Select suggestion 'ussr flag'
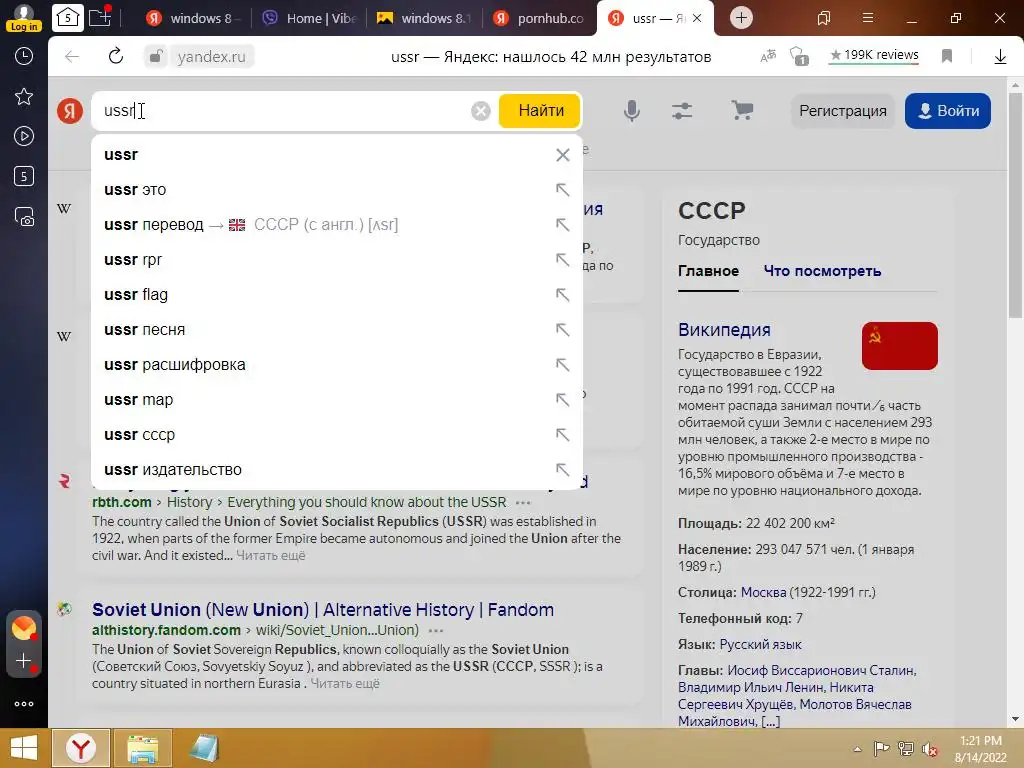This screenshot has height=768, width=1024. coord(336,295)
